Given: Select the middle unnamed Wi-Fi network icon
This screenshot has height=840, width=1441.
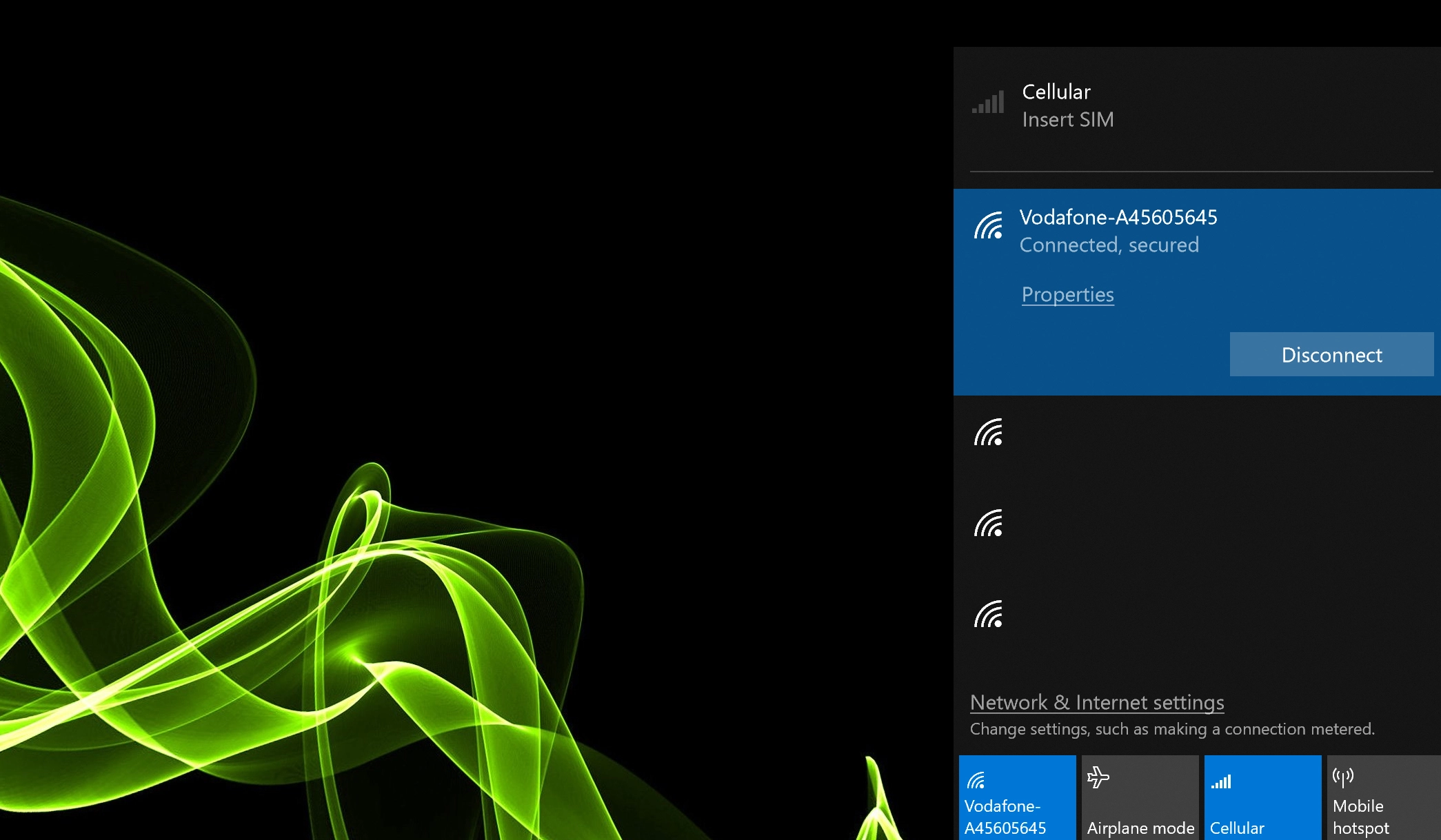Looking at the screenshot, I should pyautogui.click(x=988, y=524).
